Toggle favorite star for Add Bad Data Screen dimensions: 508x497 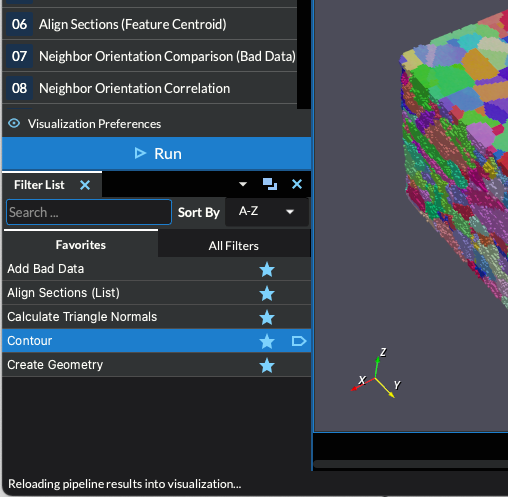click(x=267, y=269)
